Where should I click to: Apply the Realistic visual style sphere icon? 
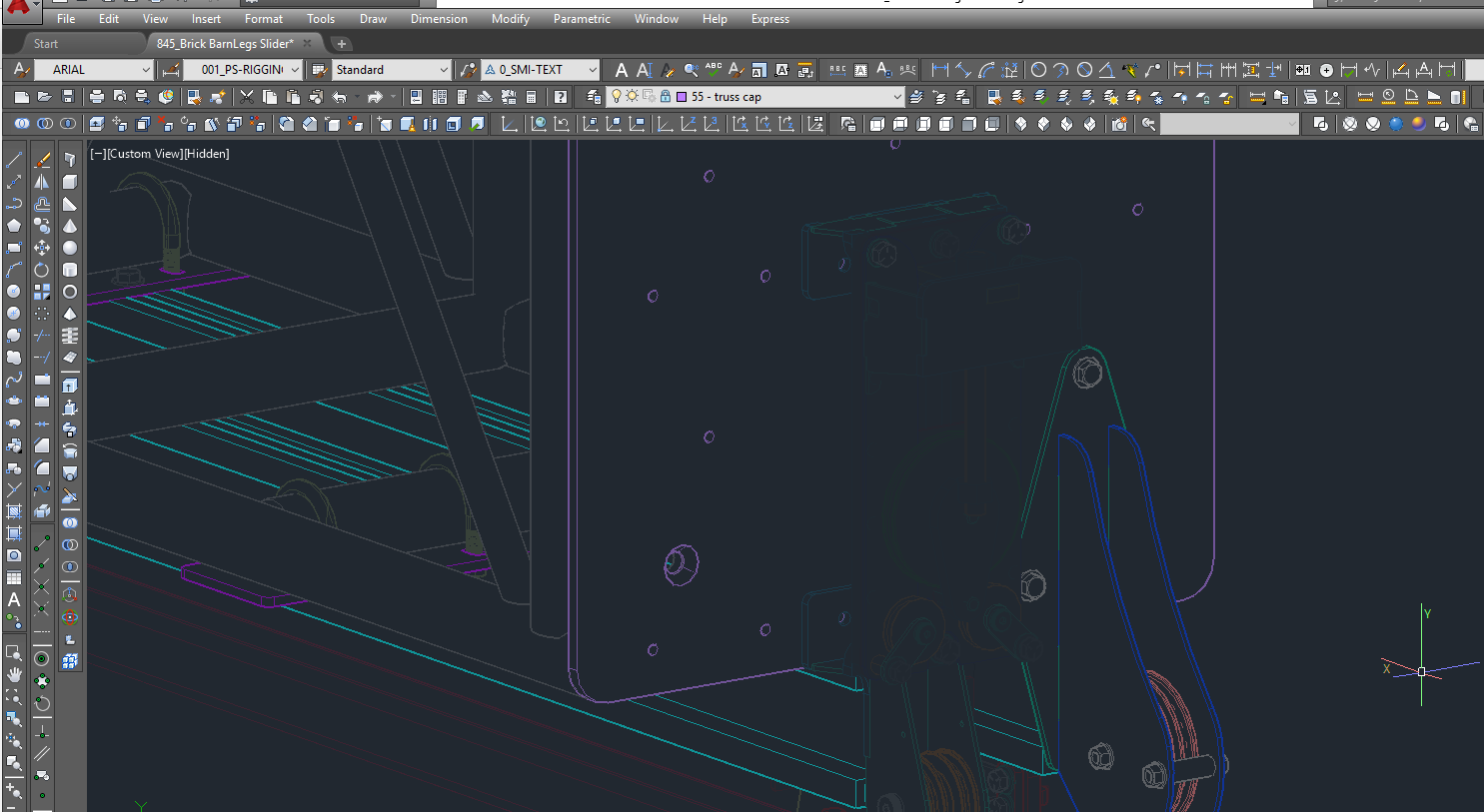tap(1396, 123)
